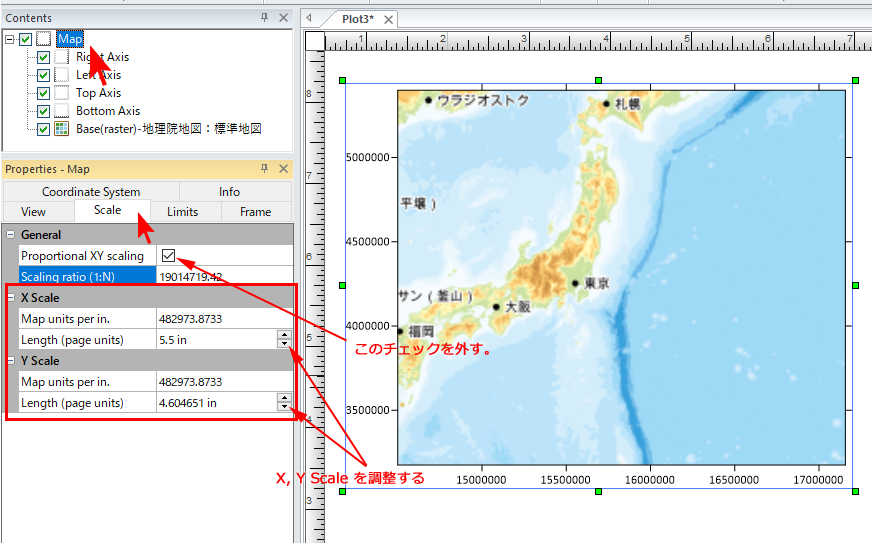The width and height of the screenshot is (872, 543).
Task: Toggle the Bottom Axis checkbox
Action: (x=43, y=111)
